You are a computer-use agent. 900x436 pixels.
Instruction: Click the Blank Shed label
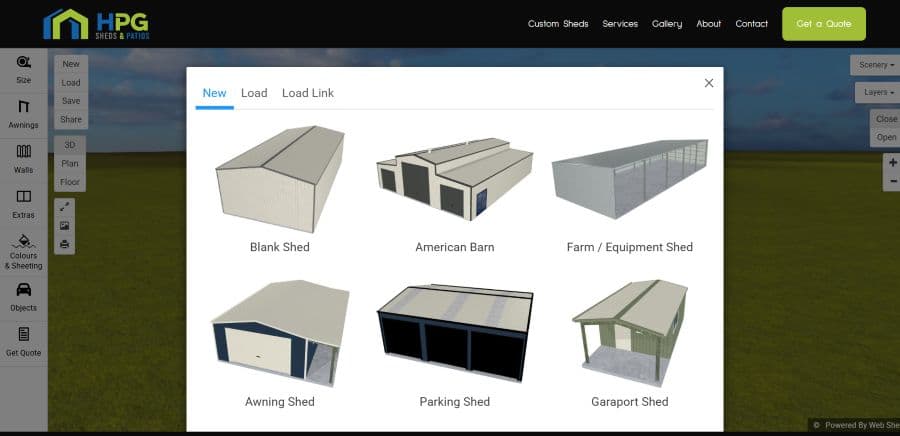click(x=280, y=247)
